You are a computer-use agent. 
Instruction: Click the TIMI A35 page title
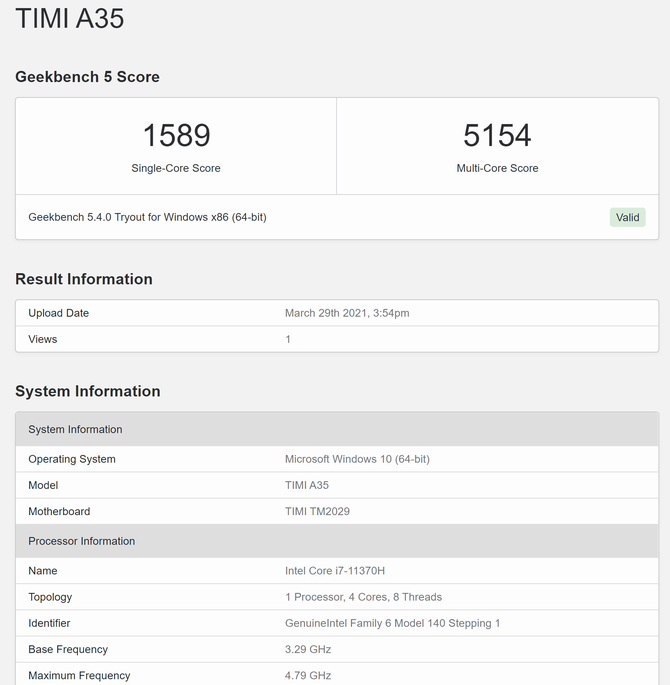[x=70, y=19]
